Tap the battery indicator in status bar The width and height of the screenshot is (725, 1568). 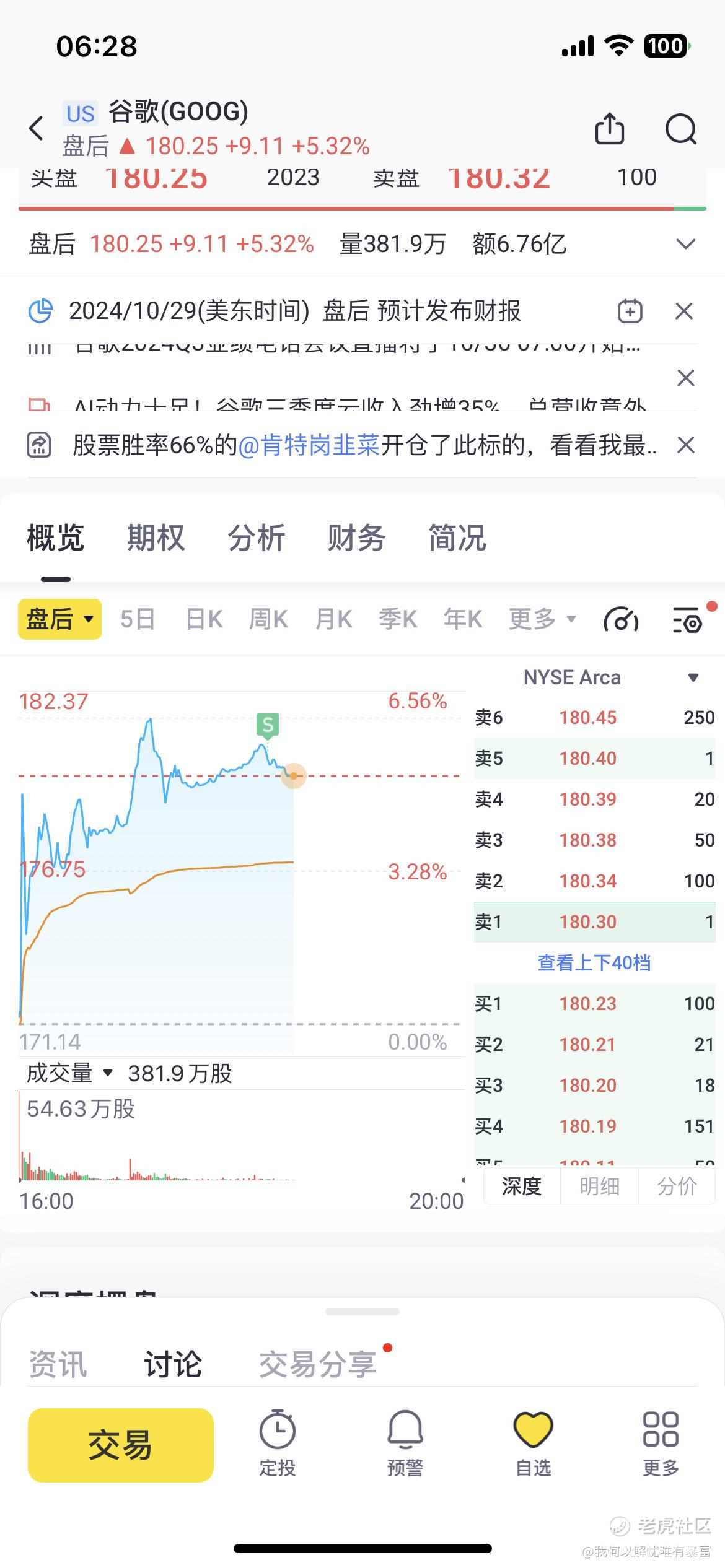(x=667, y=46)
